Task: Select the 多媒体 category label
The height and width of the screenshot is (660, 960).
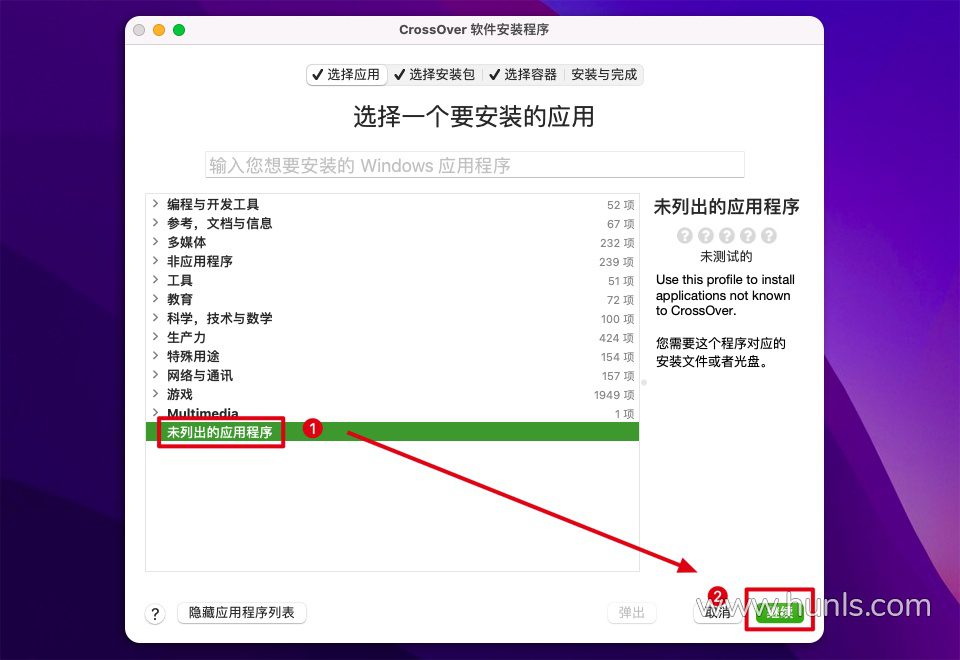Action: pos(187,242)
